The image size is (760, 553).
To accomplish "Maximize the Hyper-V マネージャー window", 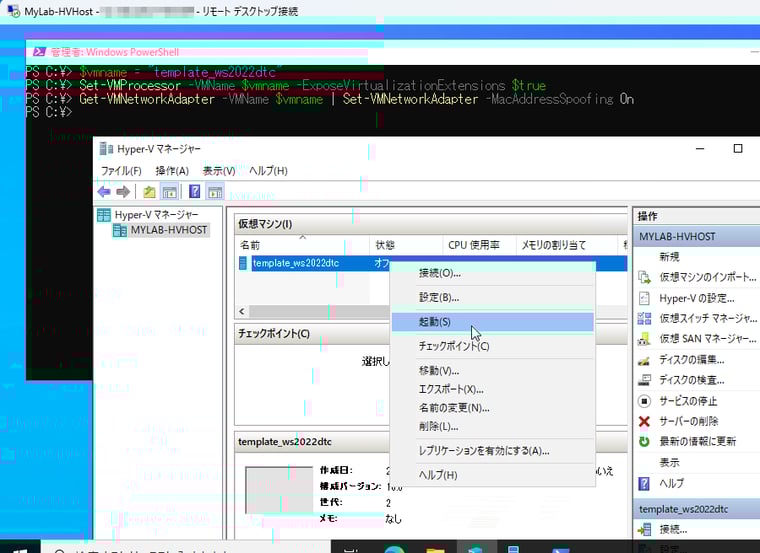I will (738, 148).
